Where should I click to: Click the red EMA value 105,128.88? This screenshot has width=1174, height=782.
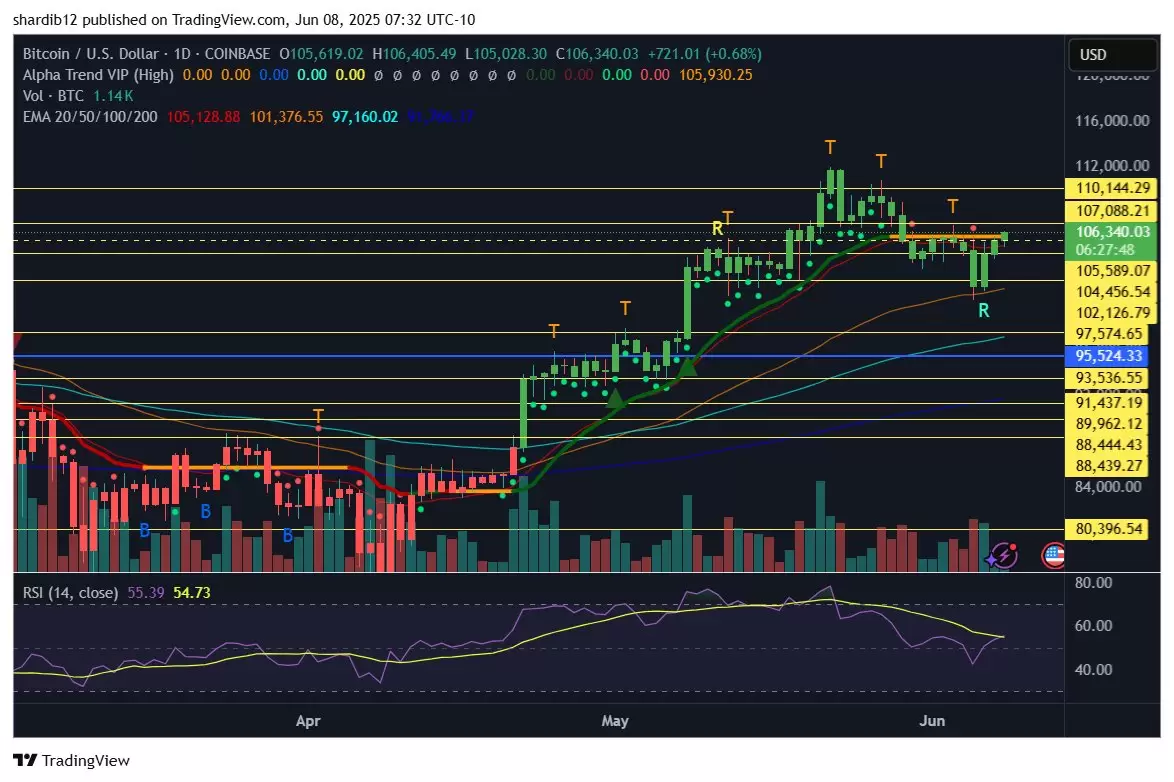(x=204, y=117)
